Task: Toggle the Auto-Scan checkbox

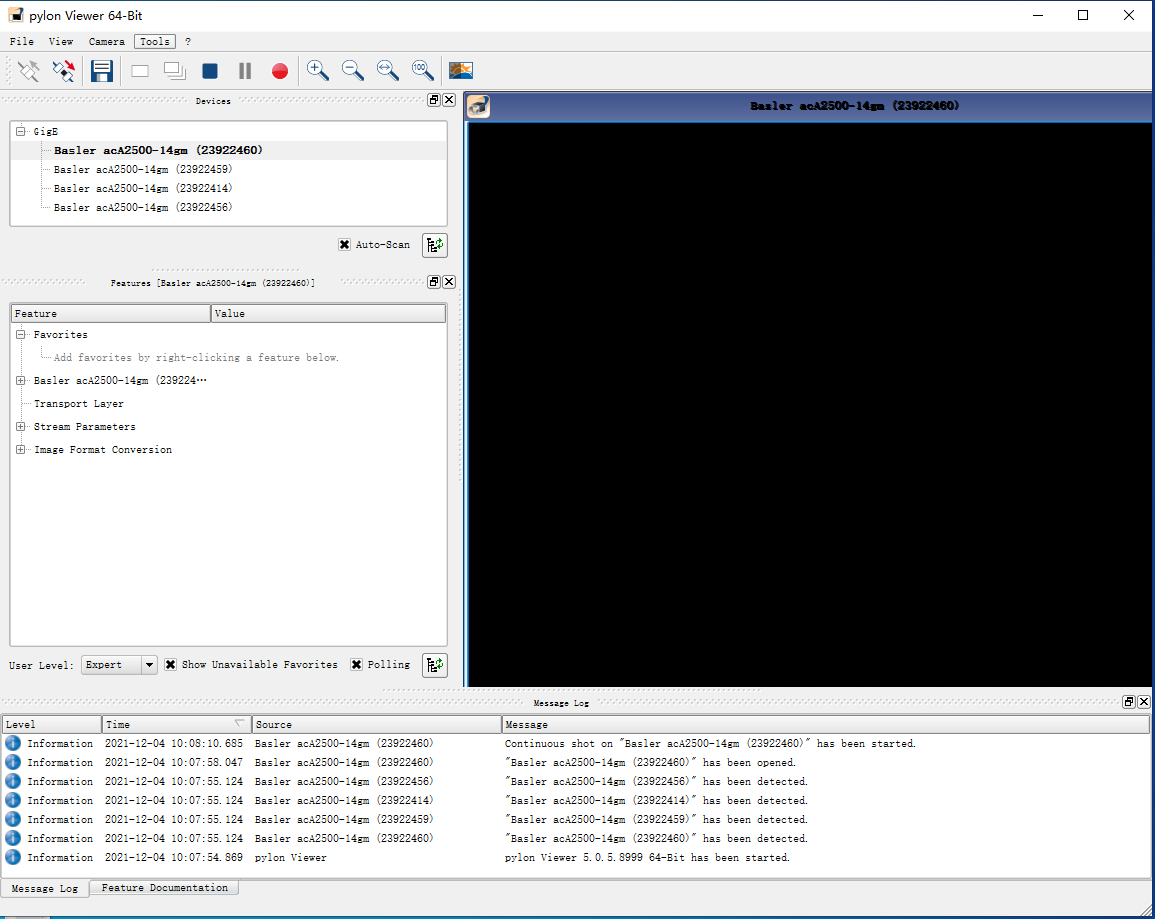Action: [344, 244]
